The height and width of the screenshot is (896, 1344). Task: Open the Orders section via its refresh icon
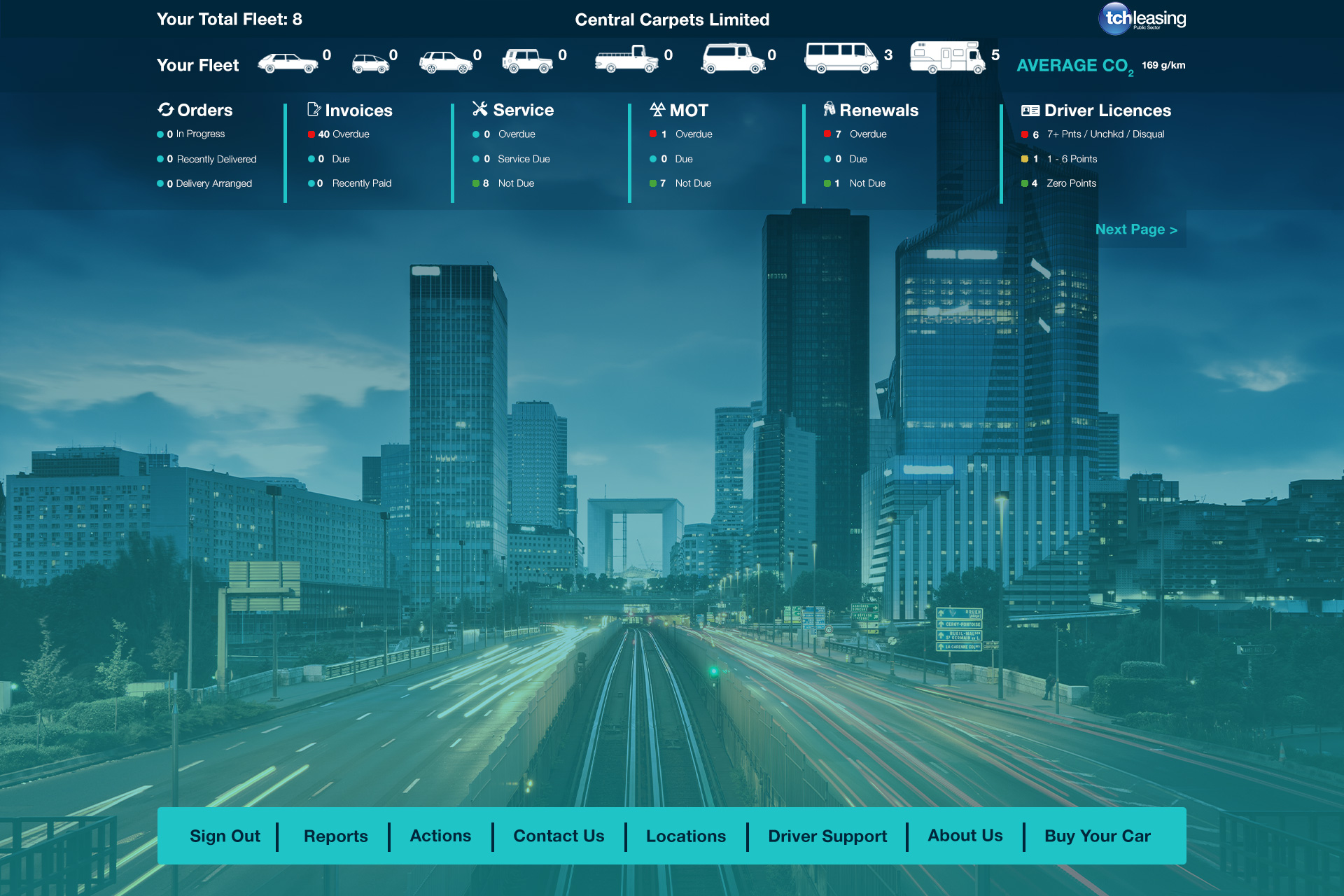click(x=165, y=109)
